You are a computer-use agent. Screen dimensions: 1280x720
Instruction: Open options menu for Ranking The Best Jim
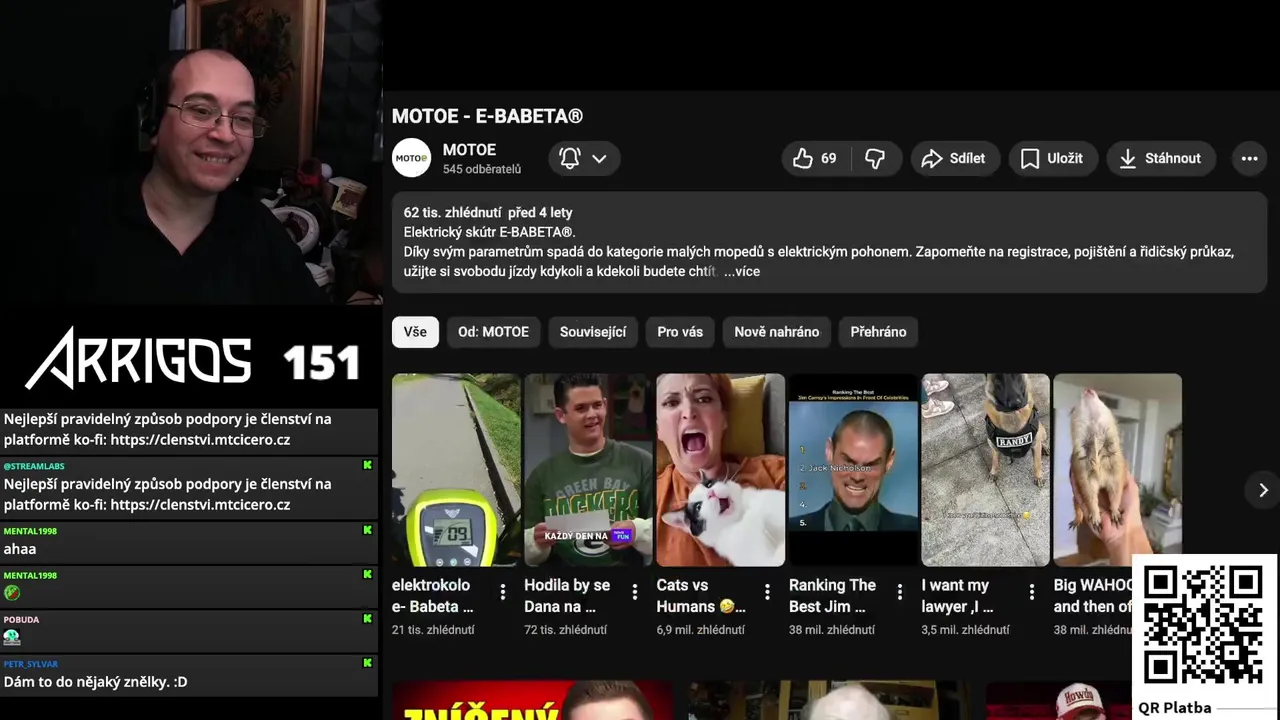[x=900, y=592]
